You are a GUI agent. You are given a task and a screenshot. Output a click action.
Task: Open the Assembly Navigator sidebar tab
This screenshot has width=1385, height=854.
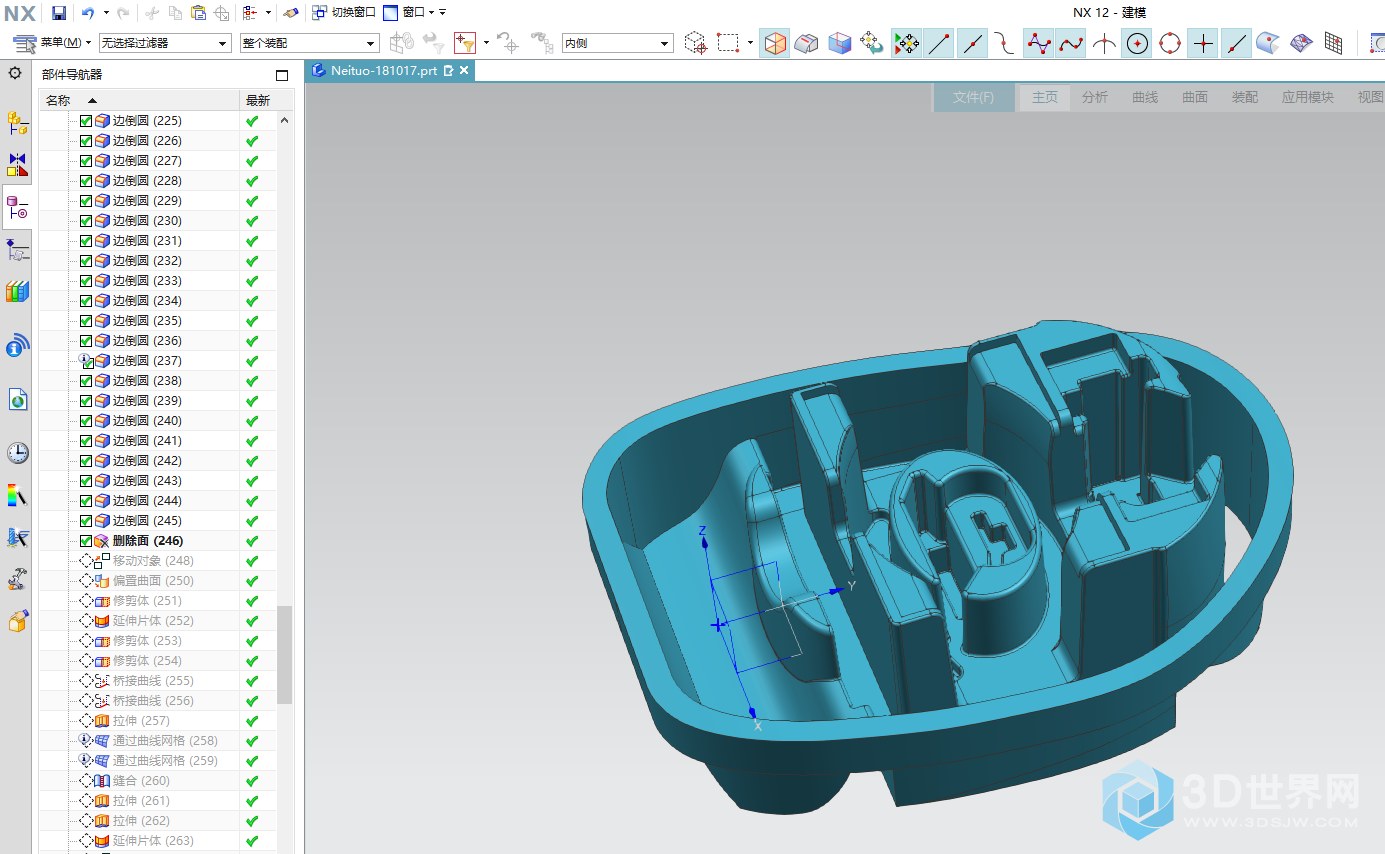pyautogui.click(x=17, y=123)
